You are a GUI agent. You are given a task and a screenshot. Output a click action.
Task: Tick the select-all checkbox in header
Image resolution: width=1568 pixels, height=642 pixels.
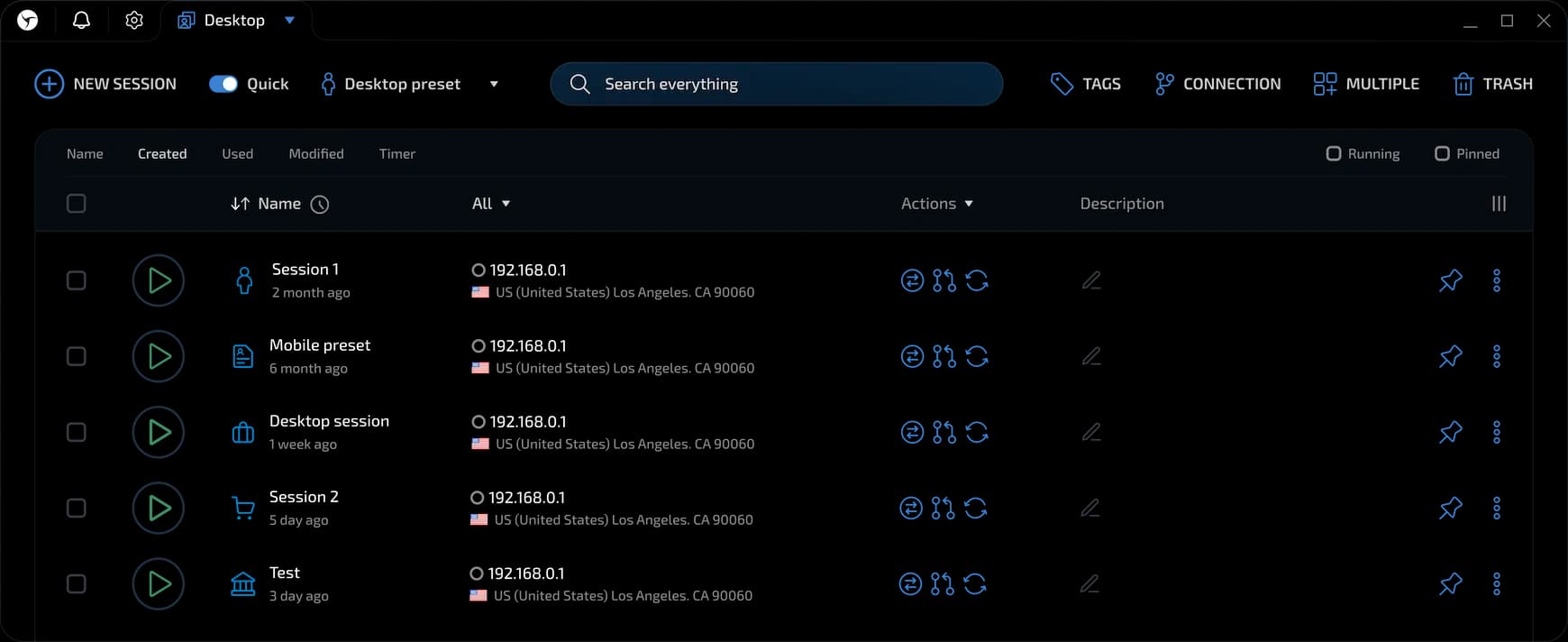tap(77, 204)
